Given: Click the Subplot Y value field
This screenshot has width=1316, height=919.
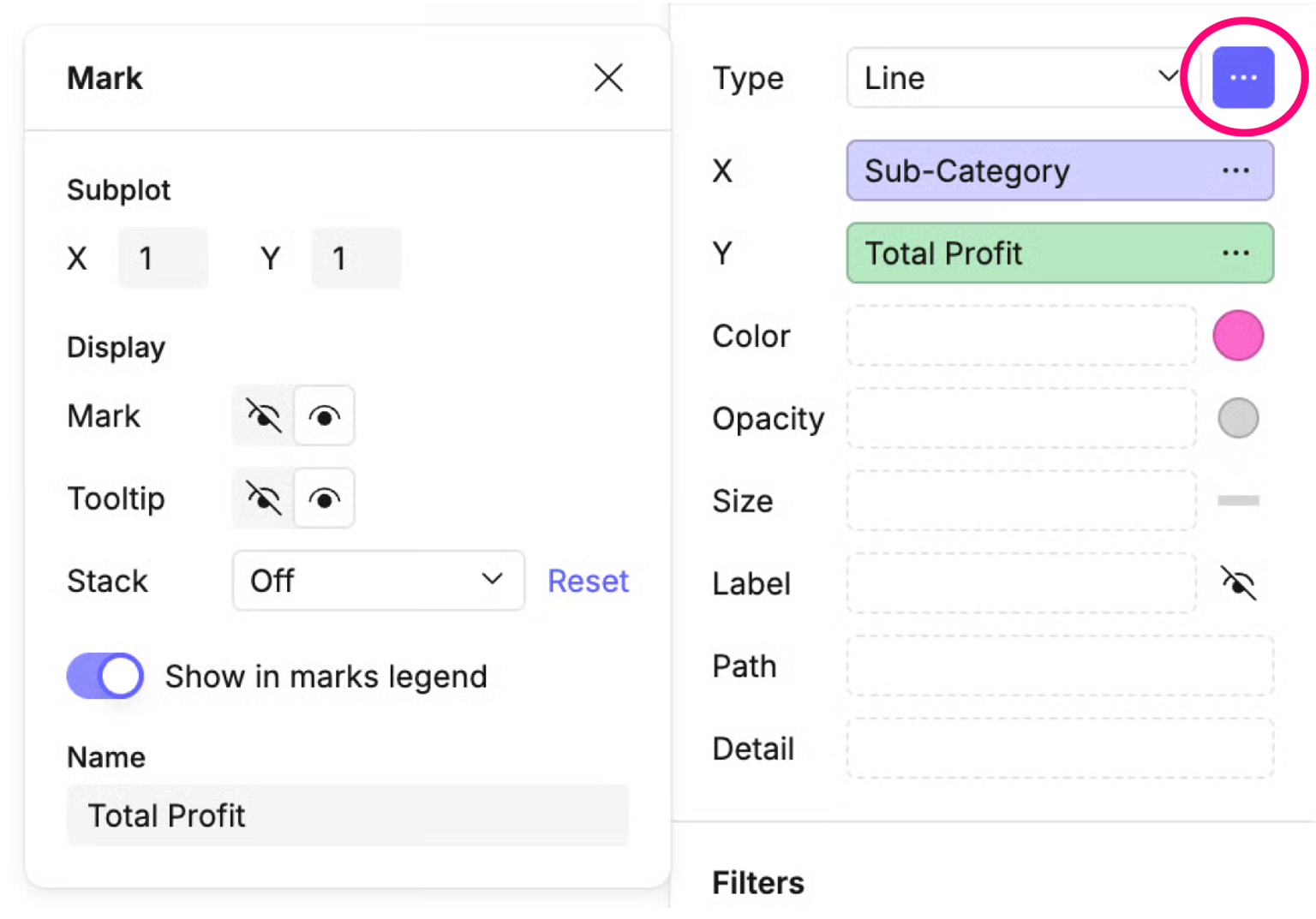Looking at the screenshot, I should tap(356, 258).
